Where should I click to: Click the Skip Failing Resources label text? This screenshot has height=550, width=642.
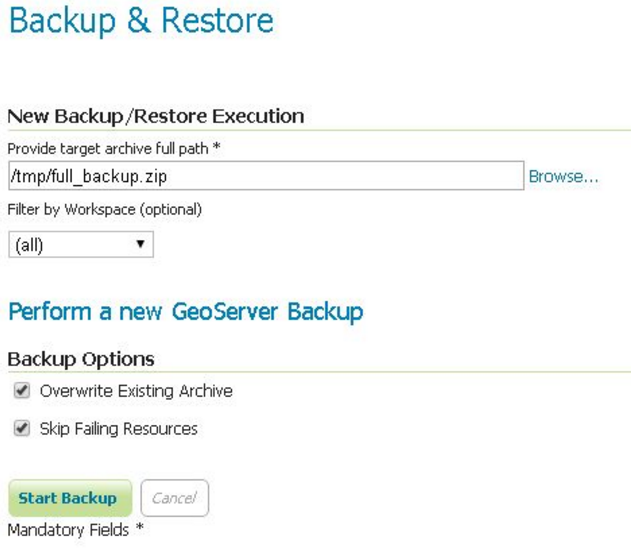(119, 429)
